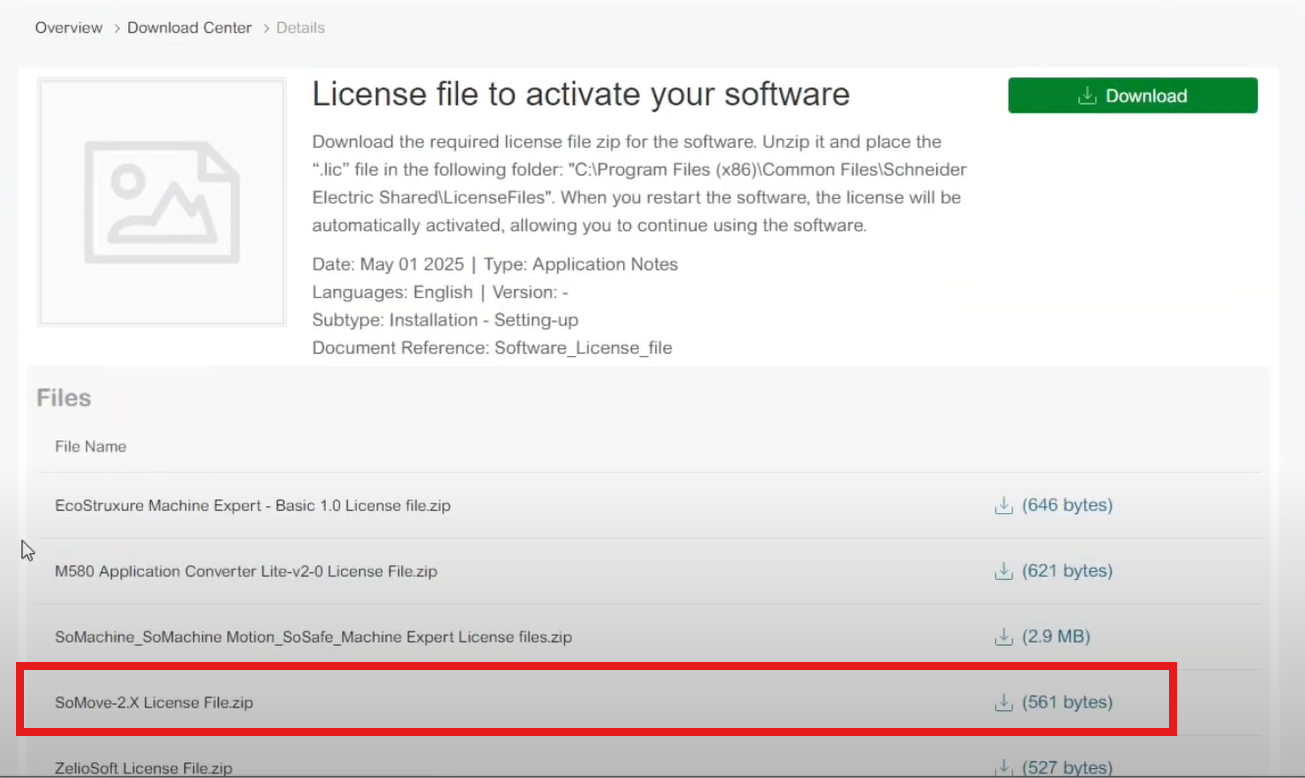
Task: Open M580 Application Converter Lite-v2-0 License File.zip
Action: pyautogui.click(x=246, y=572)
